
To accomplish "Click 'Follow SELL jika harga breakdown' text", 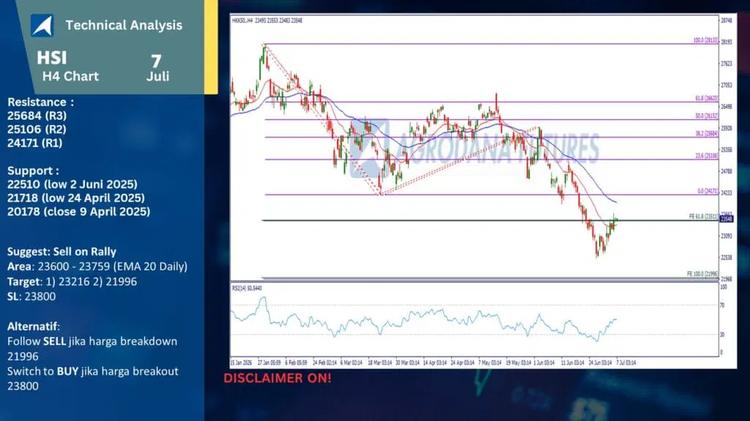I will point(92,341).
